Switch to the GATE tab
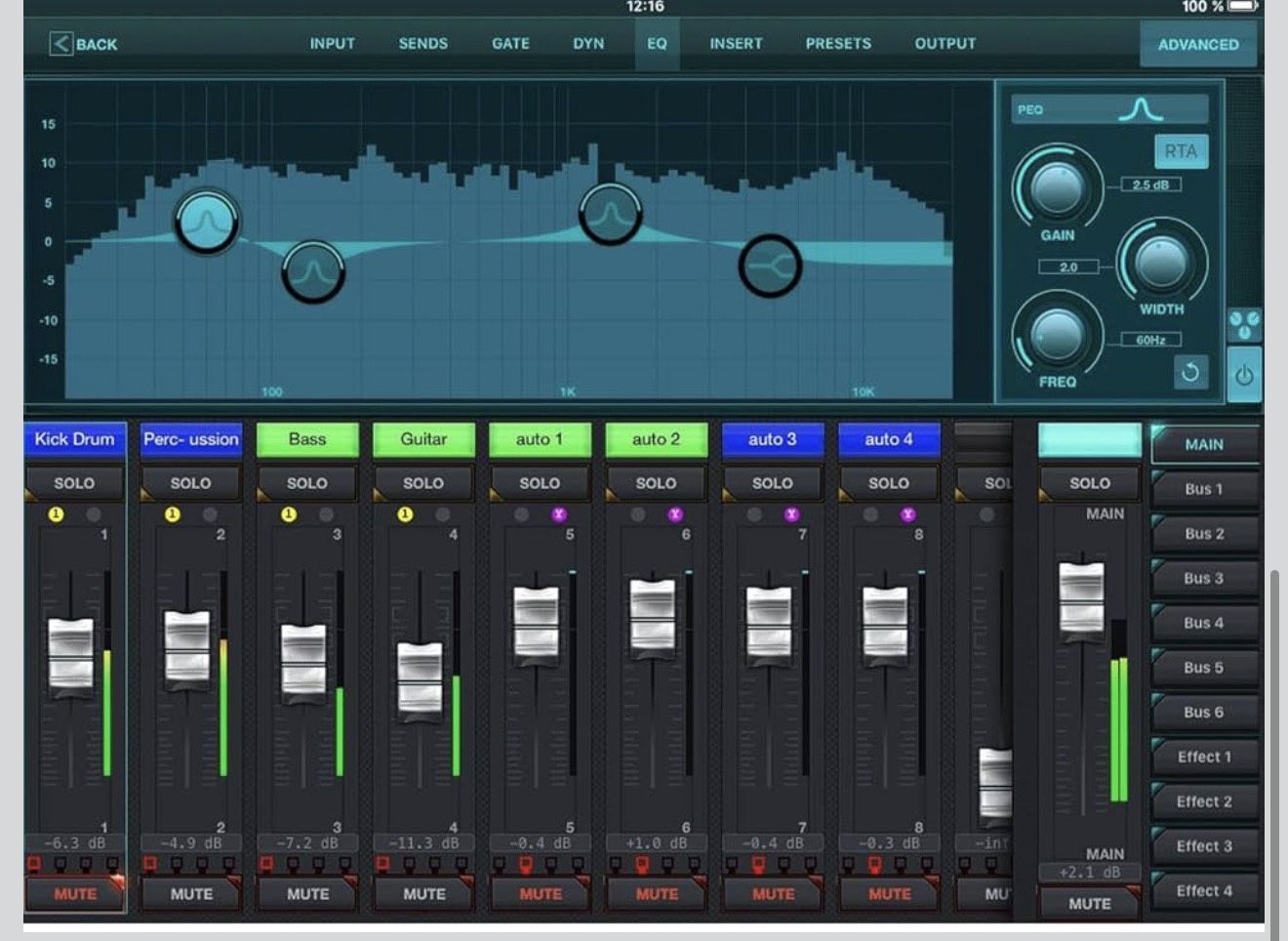This screenshot has width=1288, height=941. [x=510, y=44]
